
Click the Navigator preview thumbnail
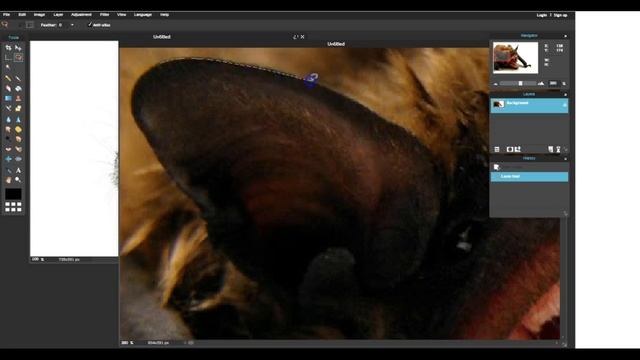(516, 58)
